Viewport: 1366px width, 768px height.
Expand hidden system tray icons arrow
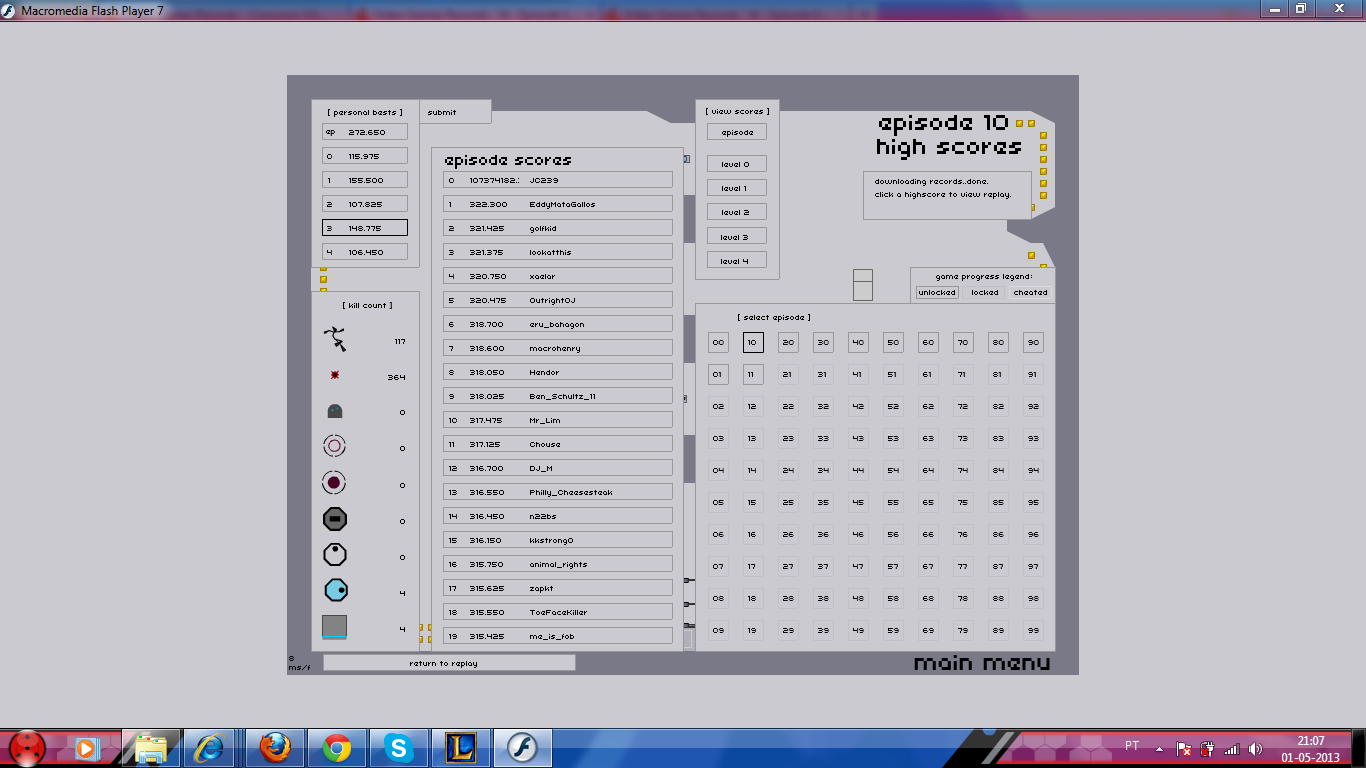click(x=1160, y=748)
